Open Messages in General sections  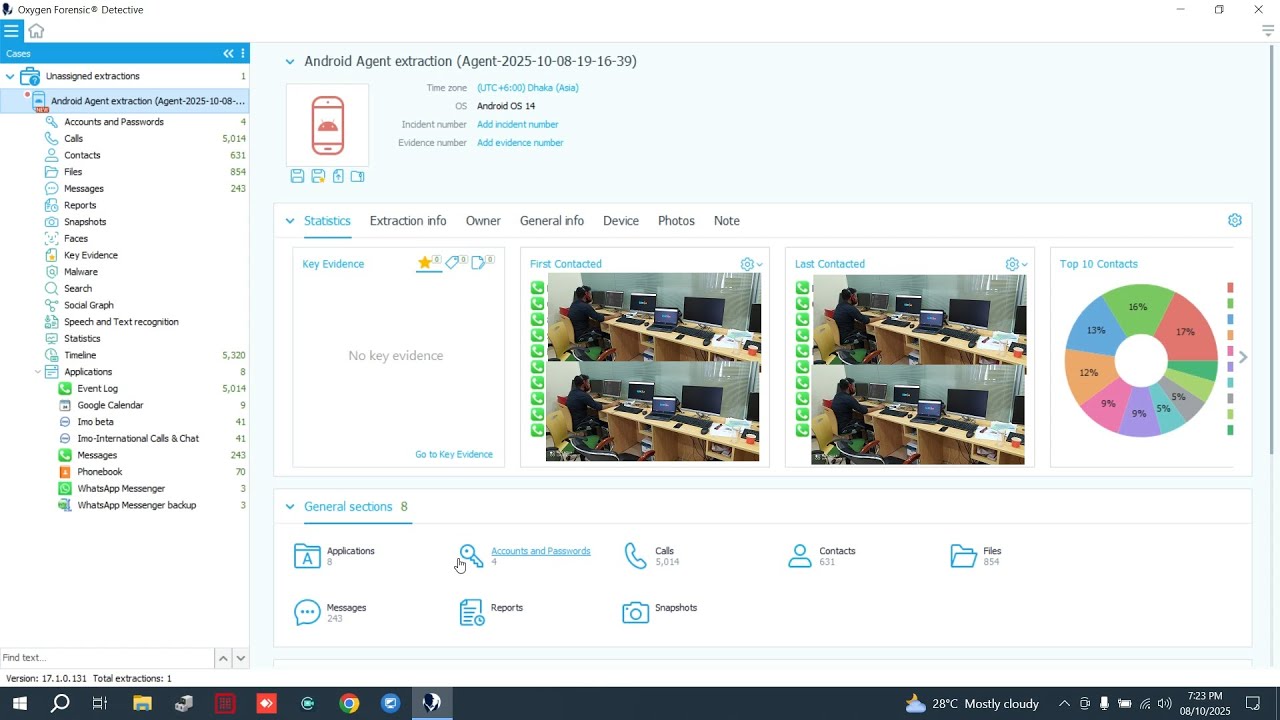coord(331,613)
